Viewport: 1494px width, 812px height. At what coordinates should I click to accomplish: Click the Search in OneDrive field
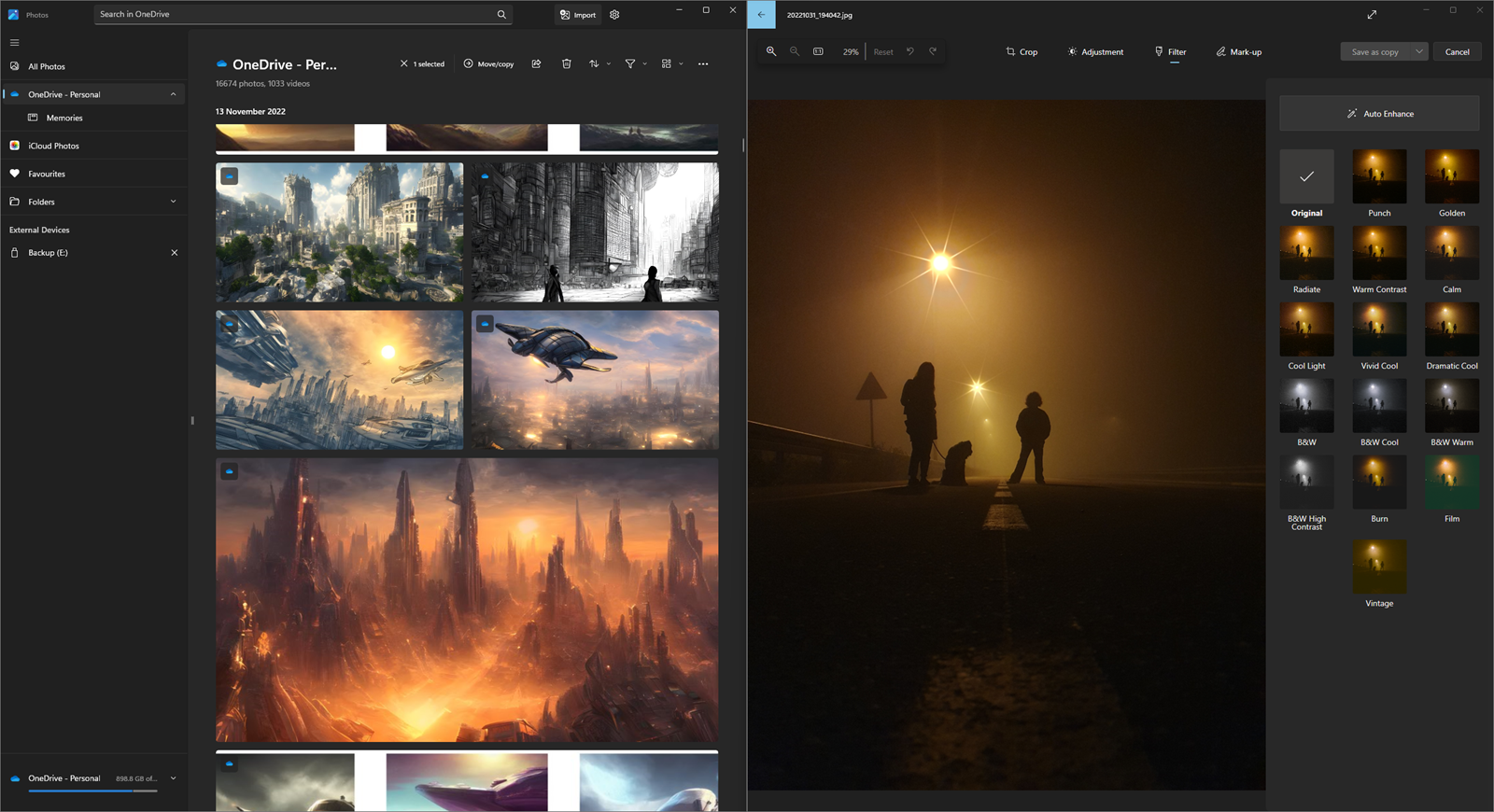297,14
